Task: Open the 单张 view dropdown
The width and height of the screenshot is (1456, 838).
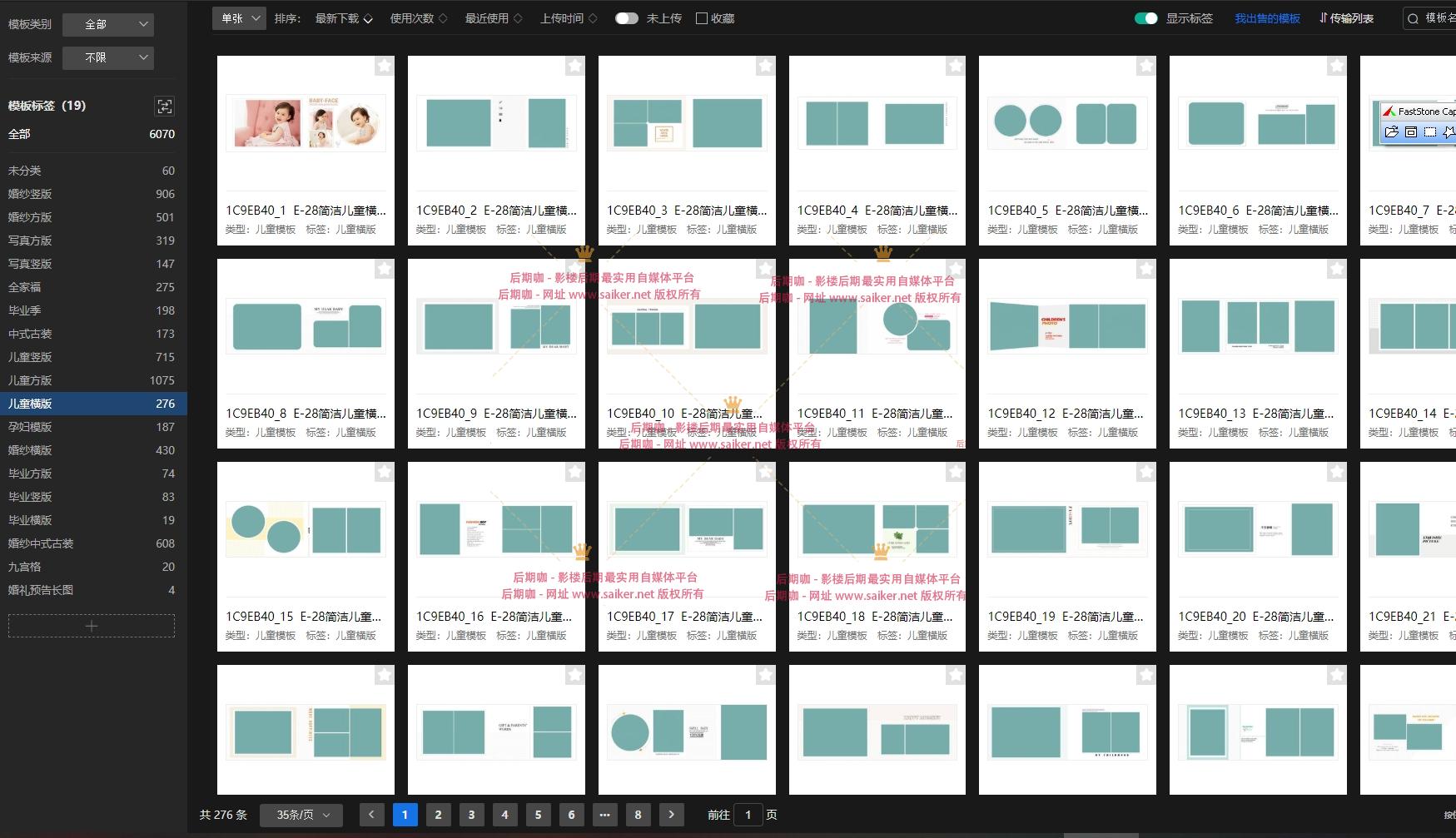Action: (239, 17)
